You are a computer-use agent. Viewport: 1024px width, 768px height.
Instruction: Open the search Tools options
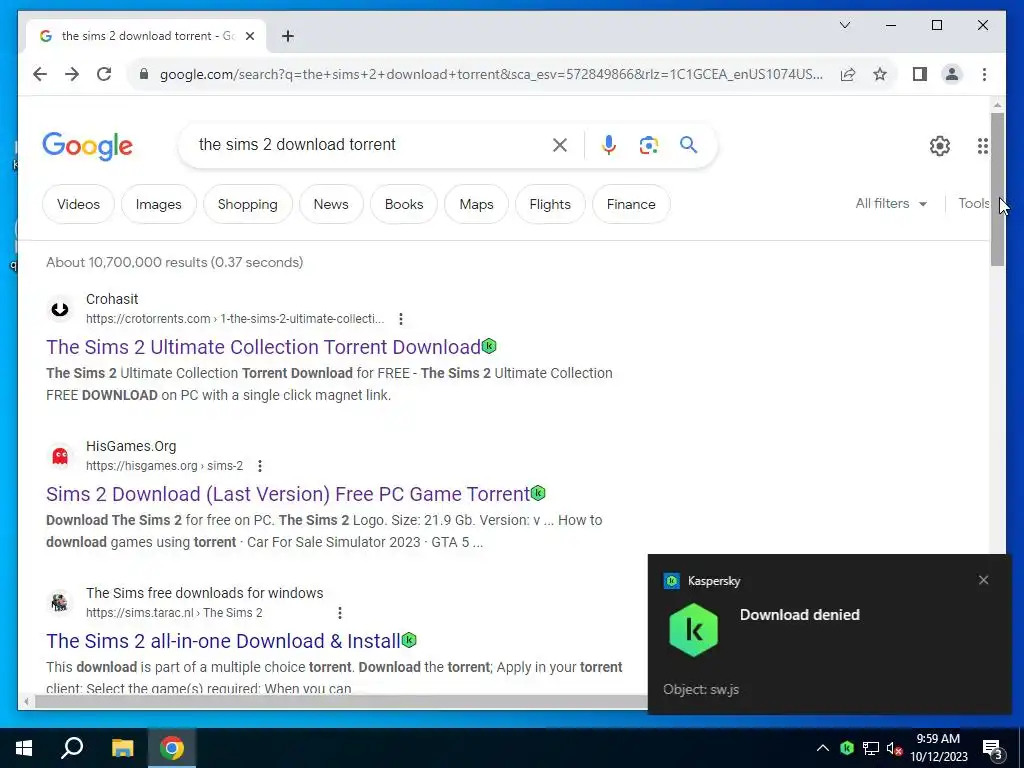coord(974,204)
